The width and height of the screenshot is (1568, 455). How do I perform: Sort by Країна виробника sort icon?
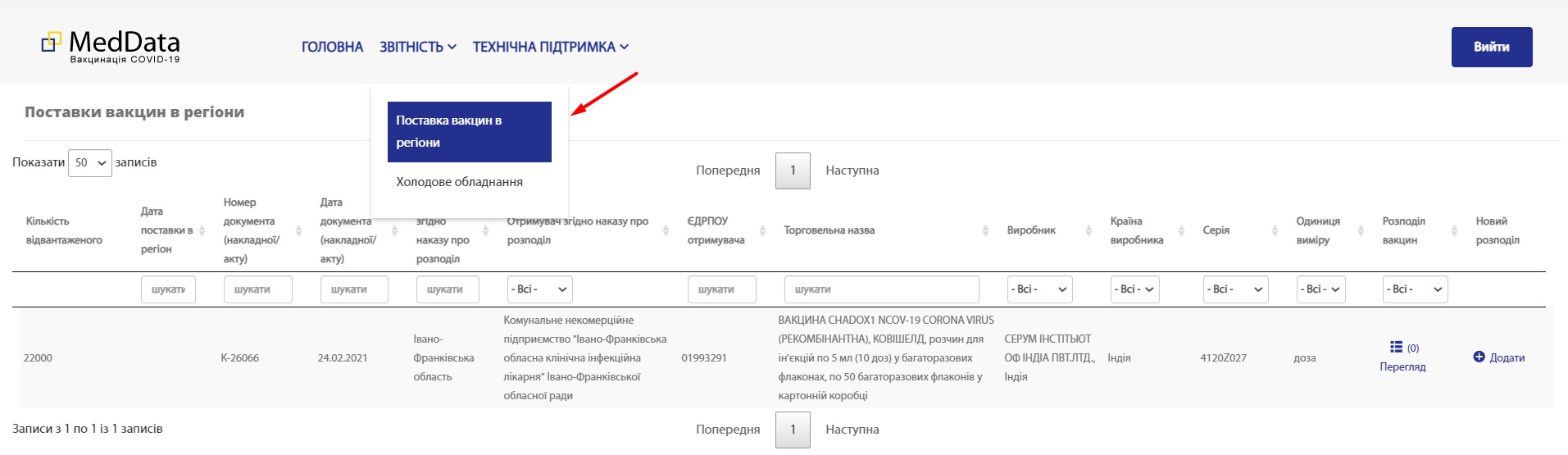1181,231
